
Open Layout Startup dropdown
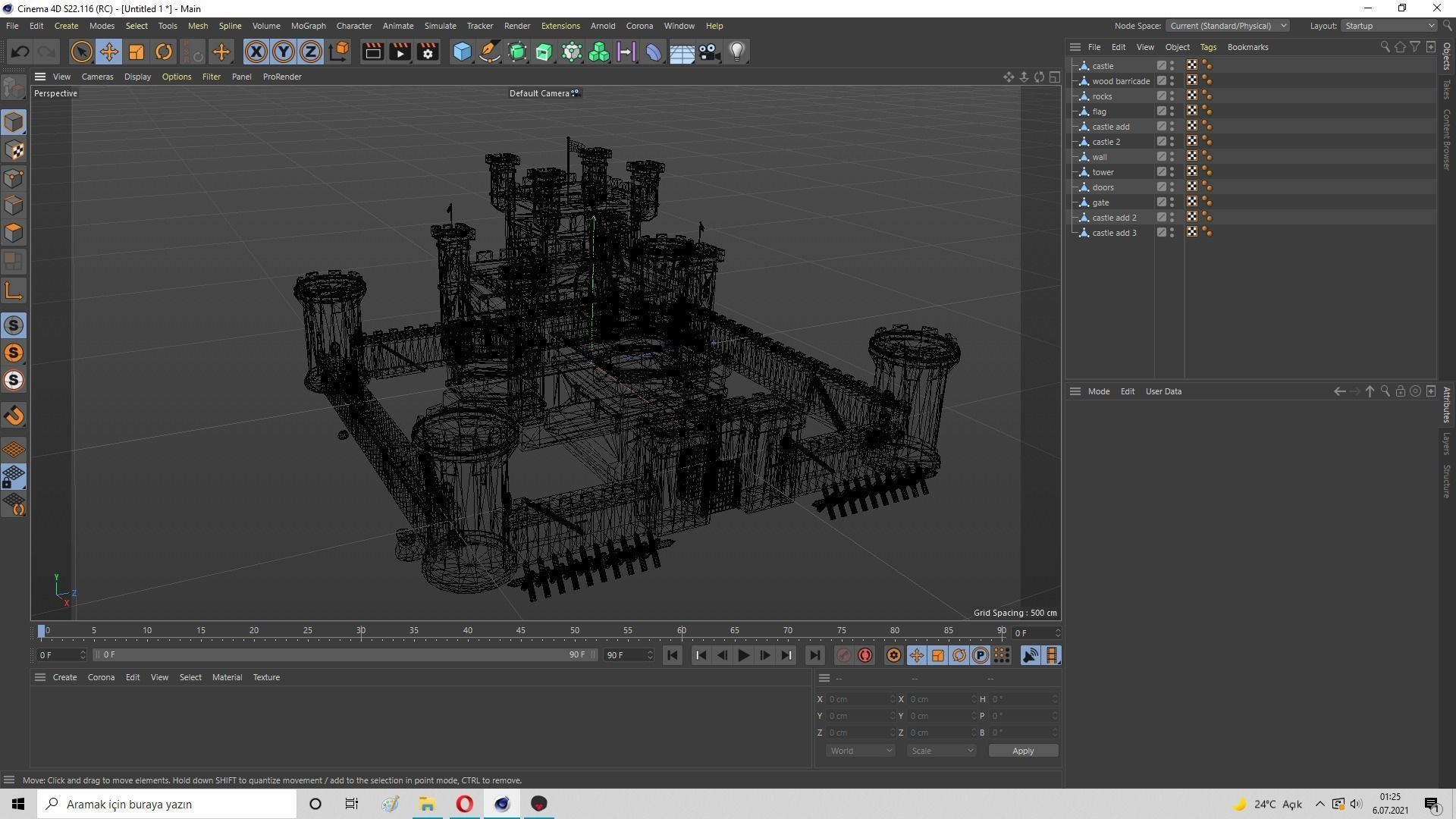[1389, 26]
